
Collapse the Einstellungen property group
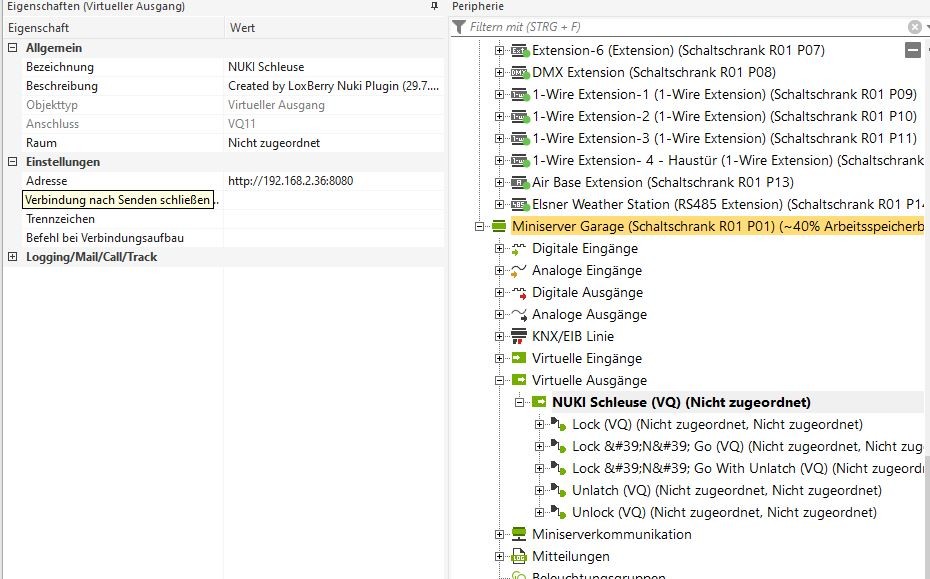coord(12,161)
